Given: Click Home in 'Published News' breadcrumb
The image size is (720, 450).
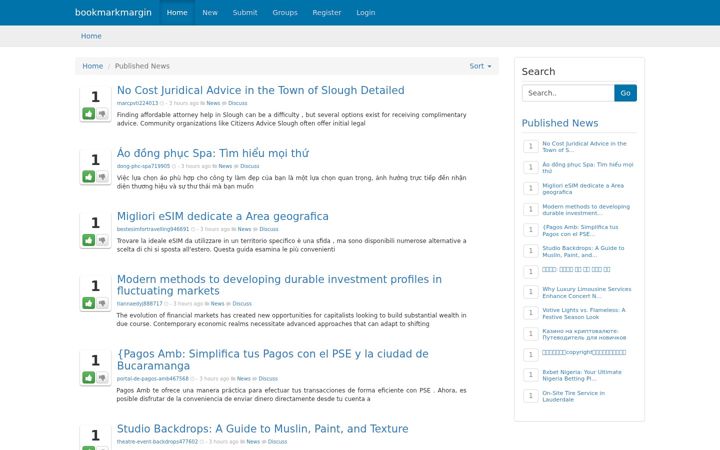Looking at the screenshot, I should click(93, 66).
